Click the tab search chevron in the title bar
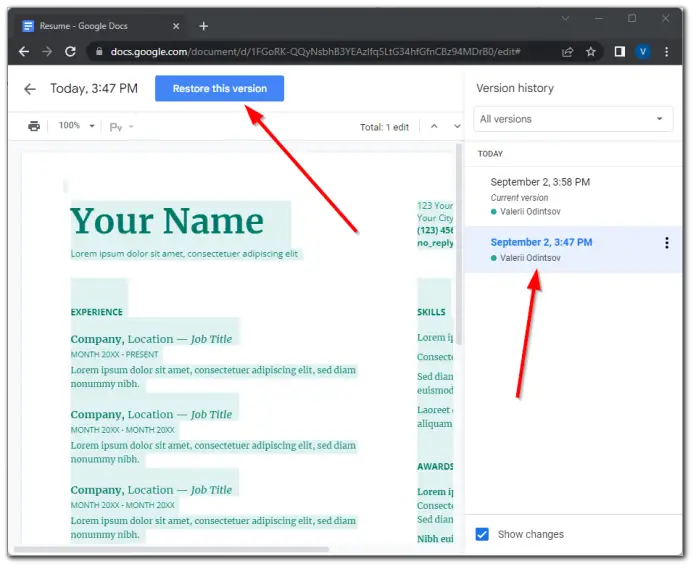The height and width of the screenshot is (569, 696). (x=566, y=19)
